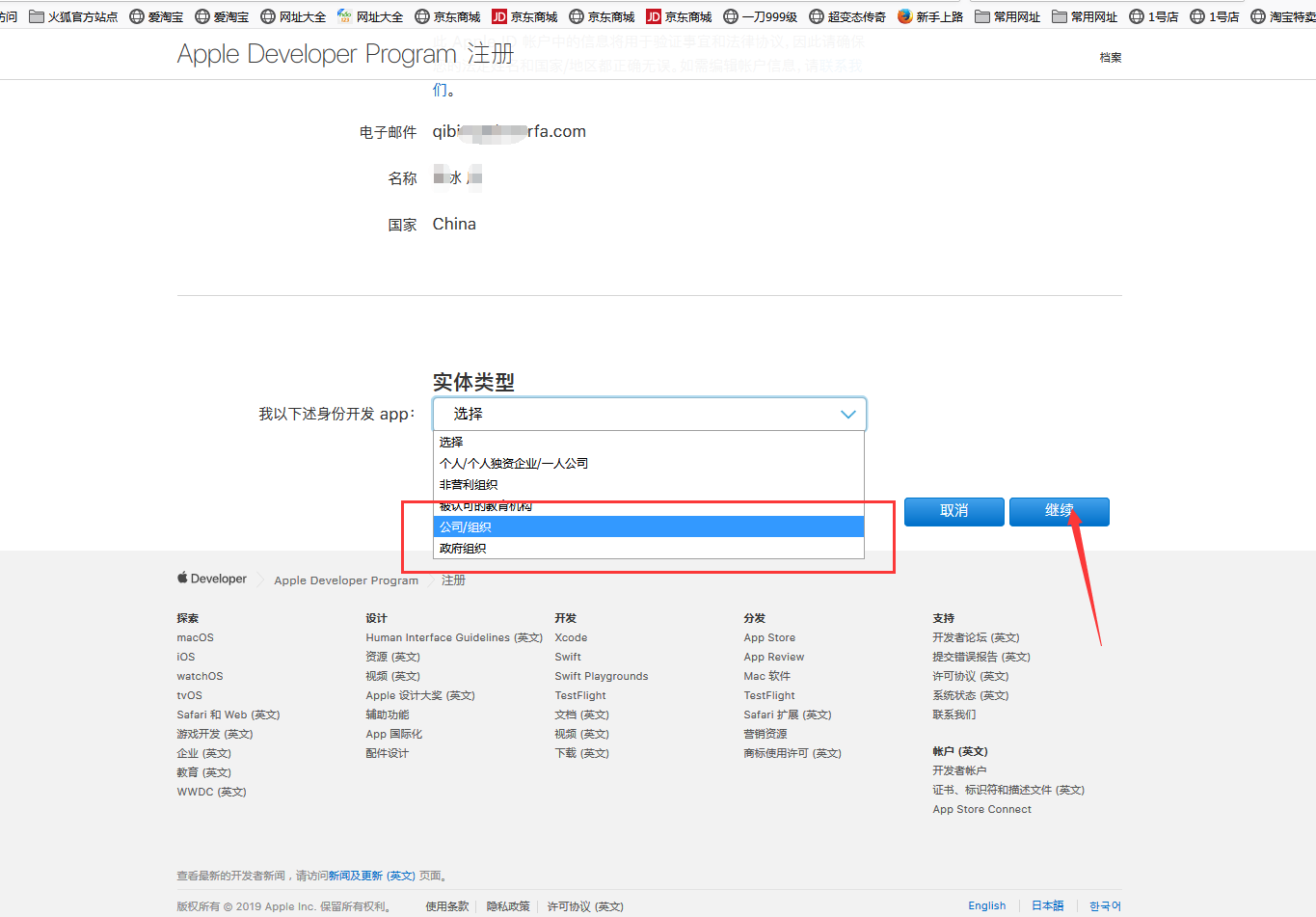Open the Xcode footer link

[x=571, y=637]
